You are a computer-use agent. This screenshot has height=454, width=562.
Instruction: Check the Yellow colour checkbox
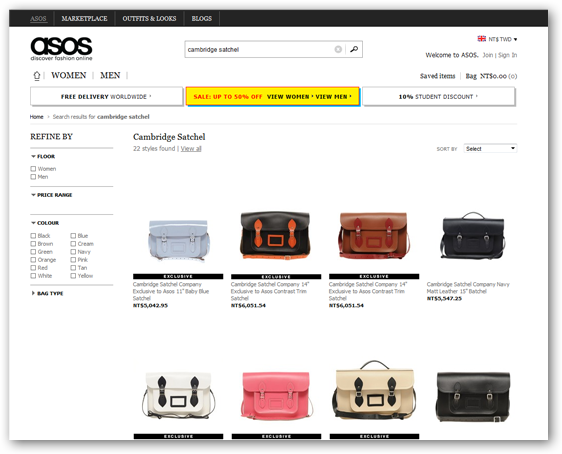tap(73, 276)
